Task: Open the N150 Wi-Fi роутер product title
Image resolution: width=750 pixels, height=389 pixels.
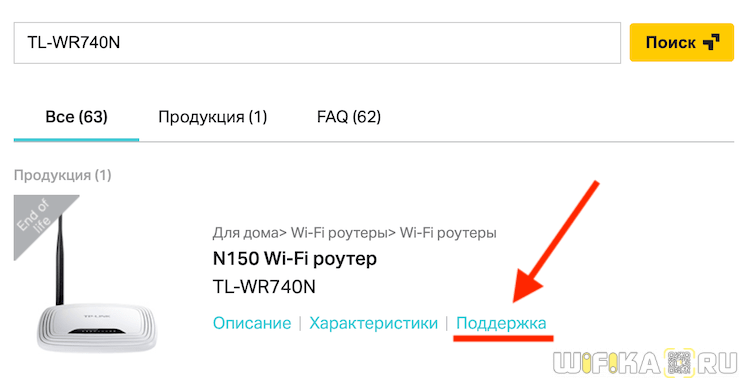Action: [295, 258]
